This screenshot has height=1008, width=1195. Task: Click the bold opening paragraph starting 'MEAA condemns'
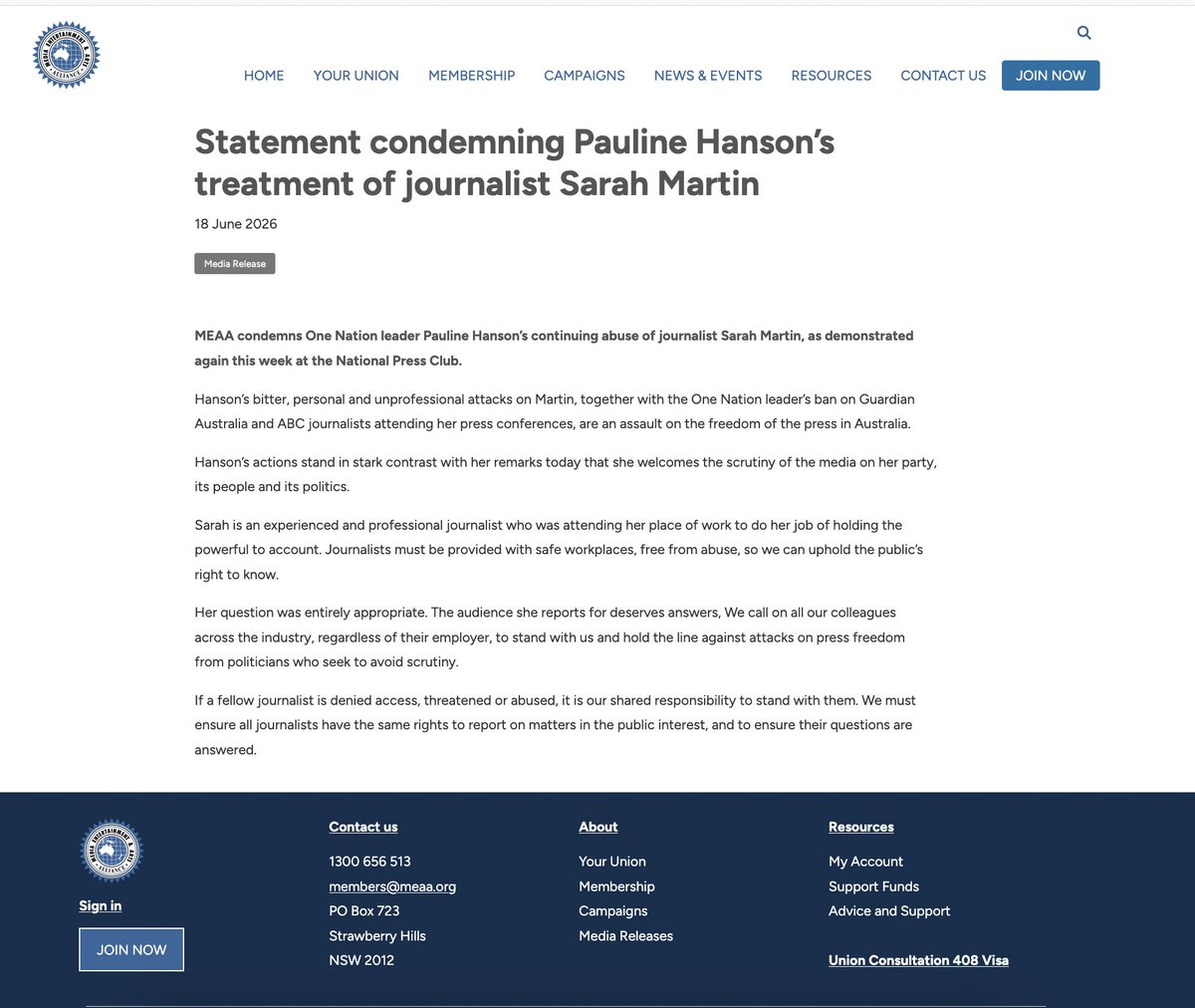(554, 349)
